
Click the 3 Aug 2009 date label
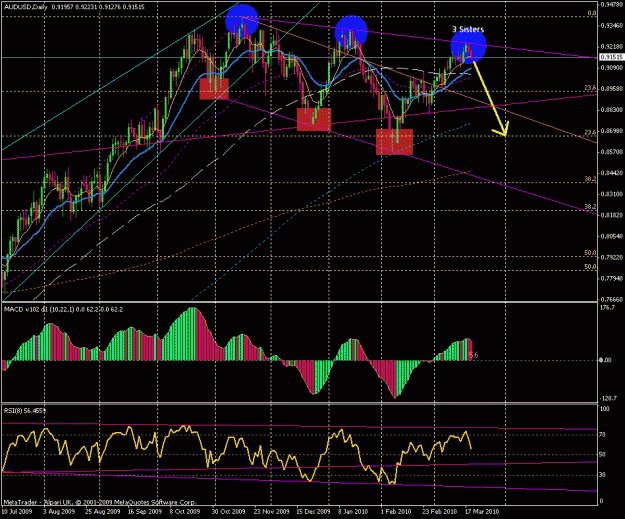pos(59,511)
